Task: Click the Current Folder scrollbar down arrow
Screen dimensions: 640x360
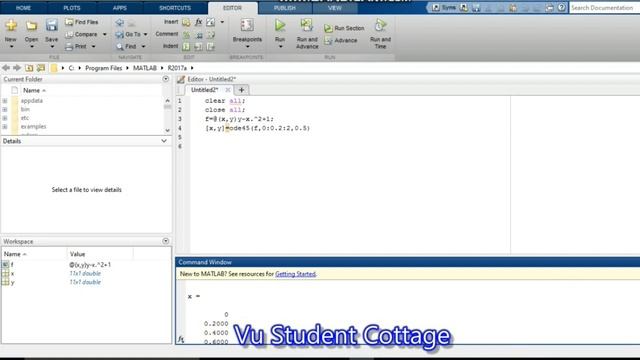Action: [167, 130]
